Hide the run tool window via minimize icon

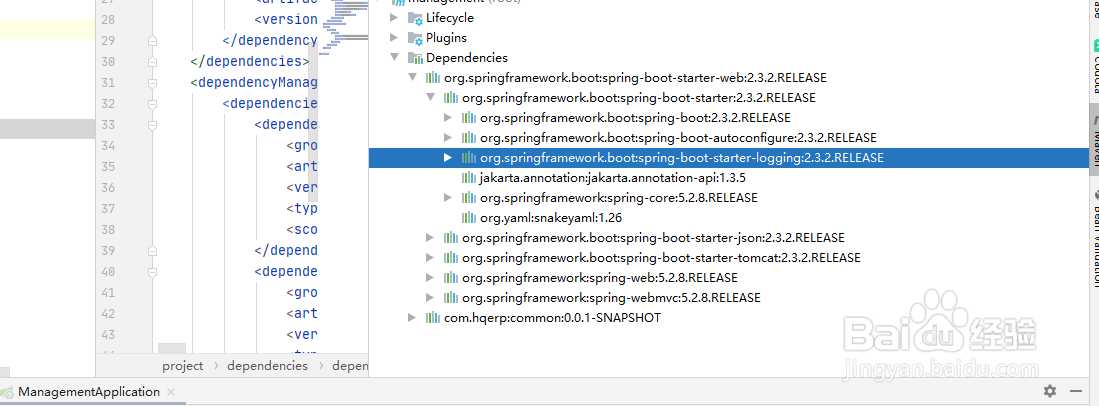click(x=1076, y=391)
